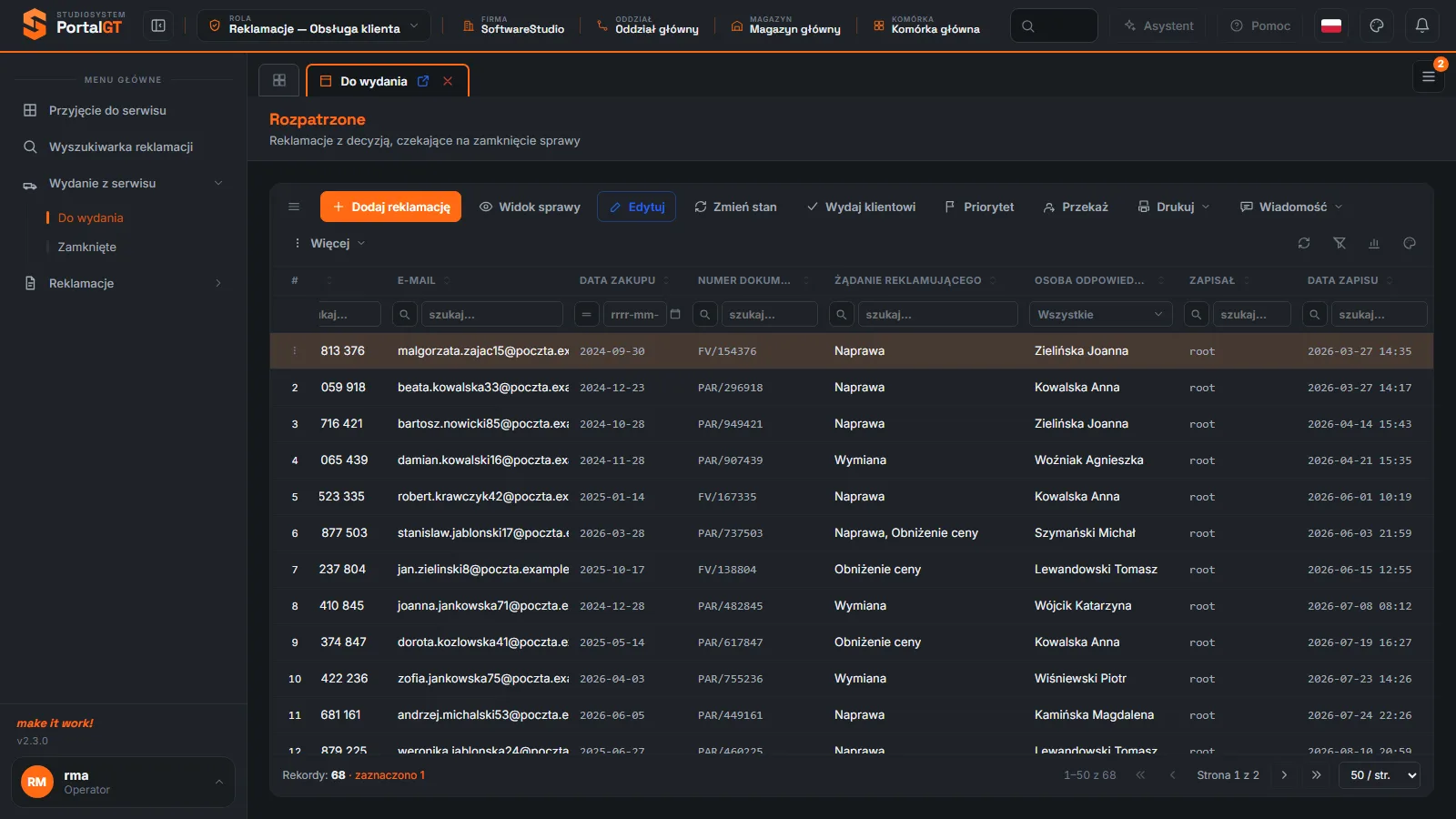Switch language with the Polish flag

1331,25
